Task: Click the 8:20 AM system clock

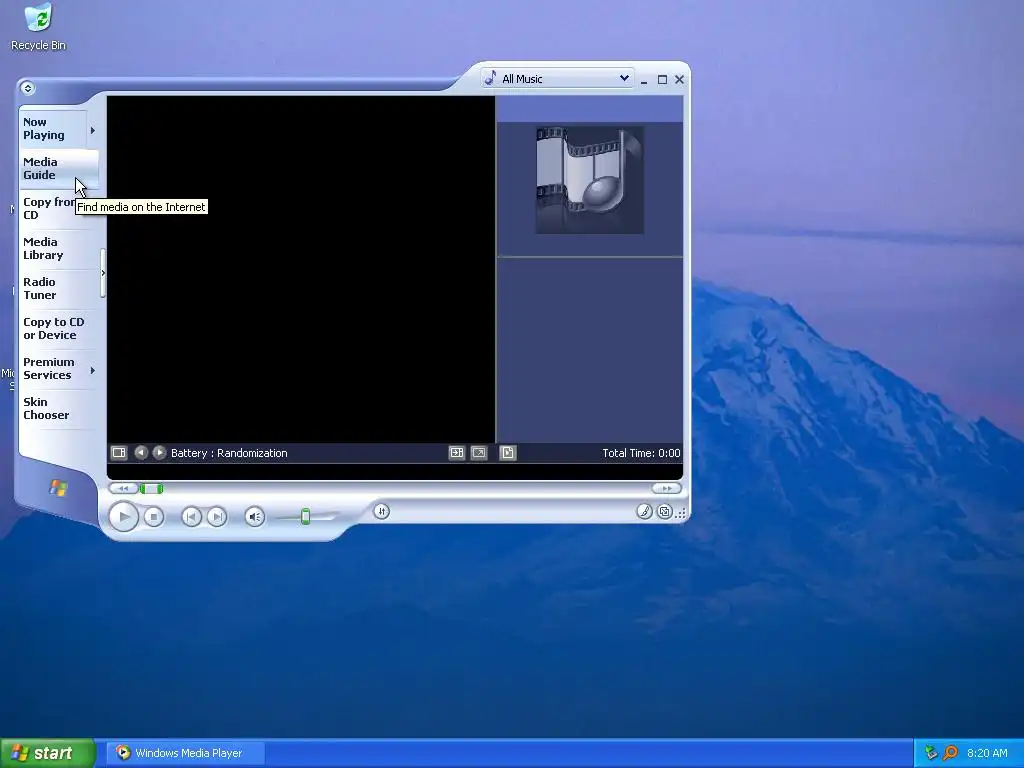Action: pos(987,753)
